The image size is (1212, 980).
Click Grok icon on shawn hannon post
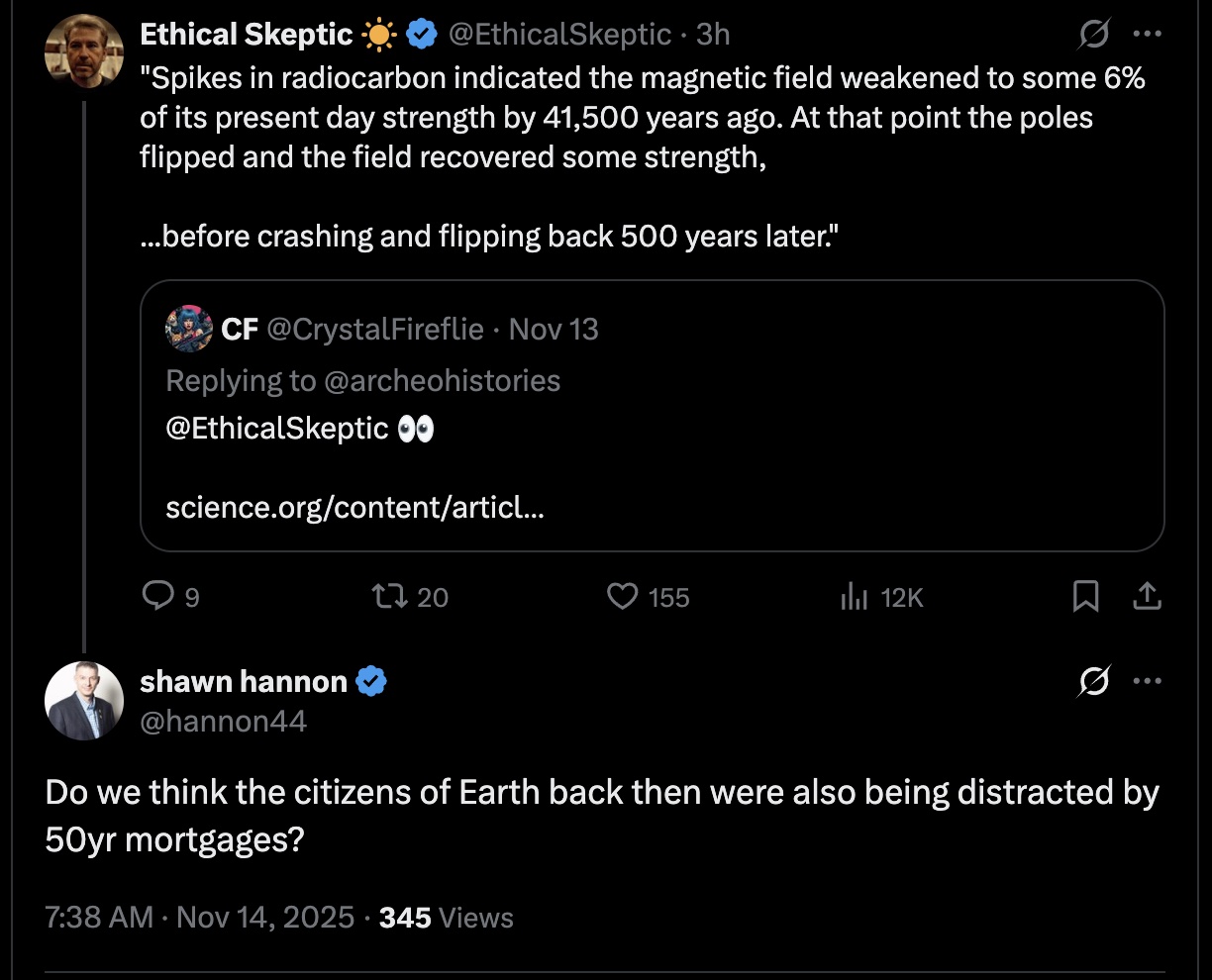tap(1094, 681)
